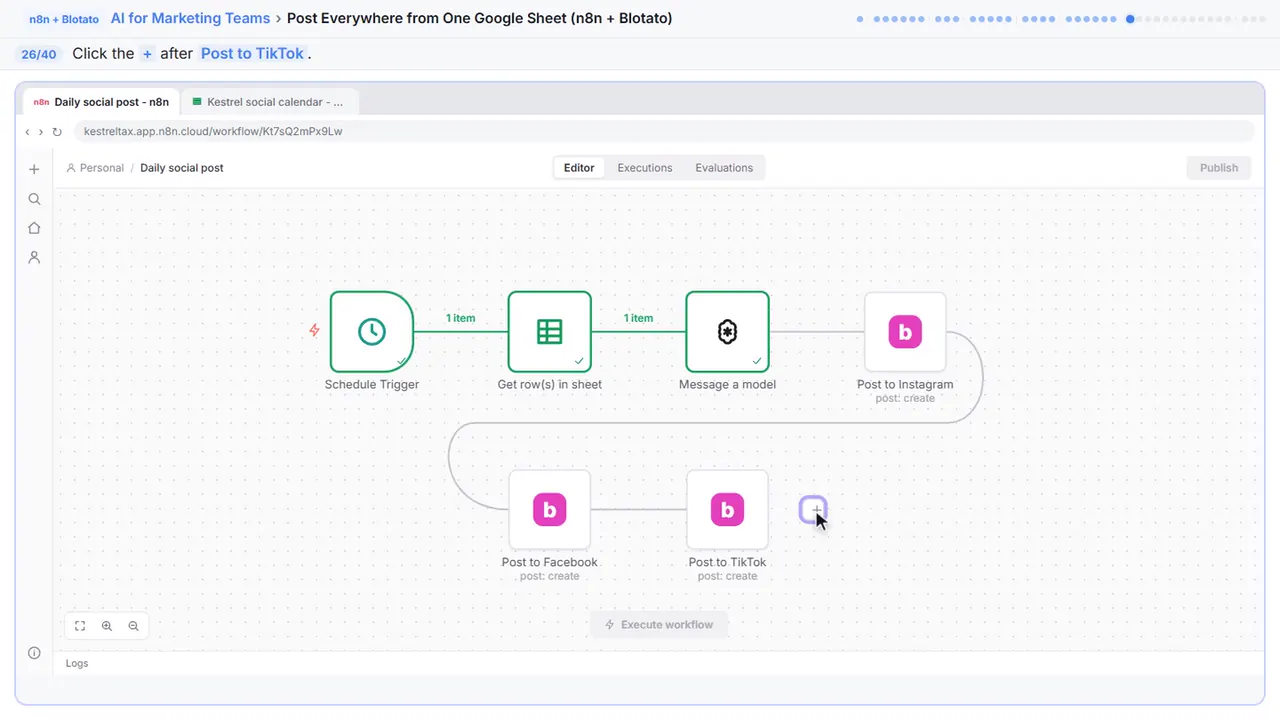This screenshot has height=720, width=1280.
Task: Click the 1 item label after Get row(s)
Action: (638, 318)
